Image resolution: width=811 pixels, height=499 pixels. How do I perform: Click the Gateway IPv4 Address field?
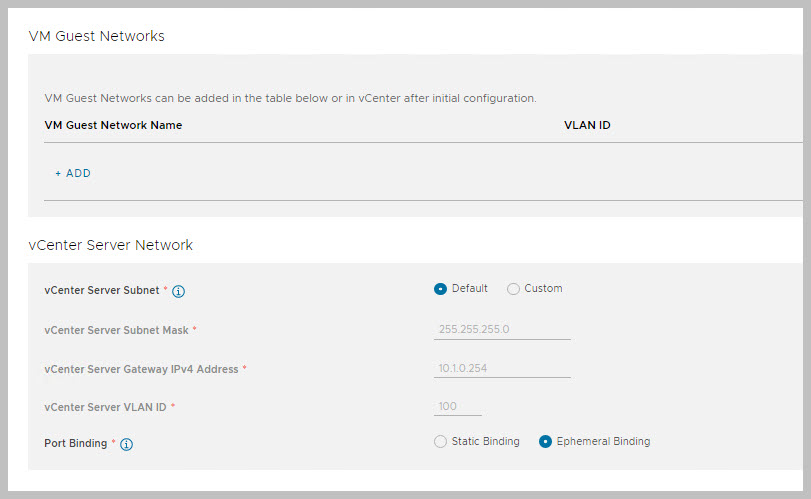click(x=503, y=368)
